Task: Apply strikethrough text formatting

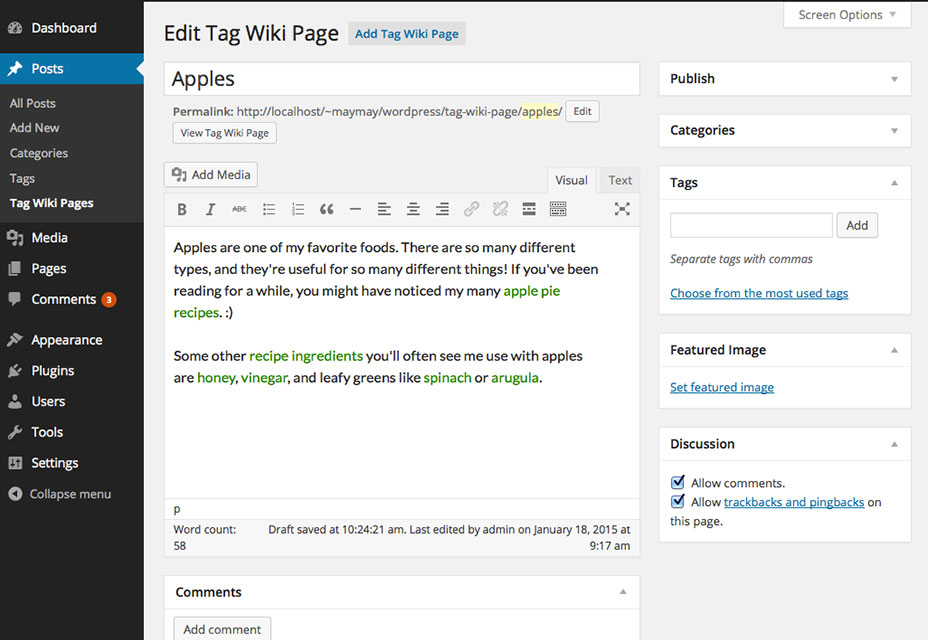Action: pyautogui.click(x=239, y=209)
